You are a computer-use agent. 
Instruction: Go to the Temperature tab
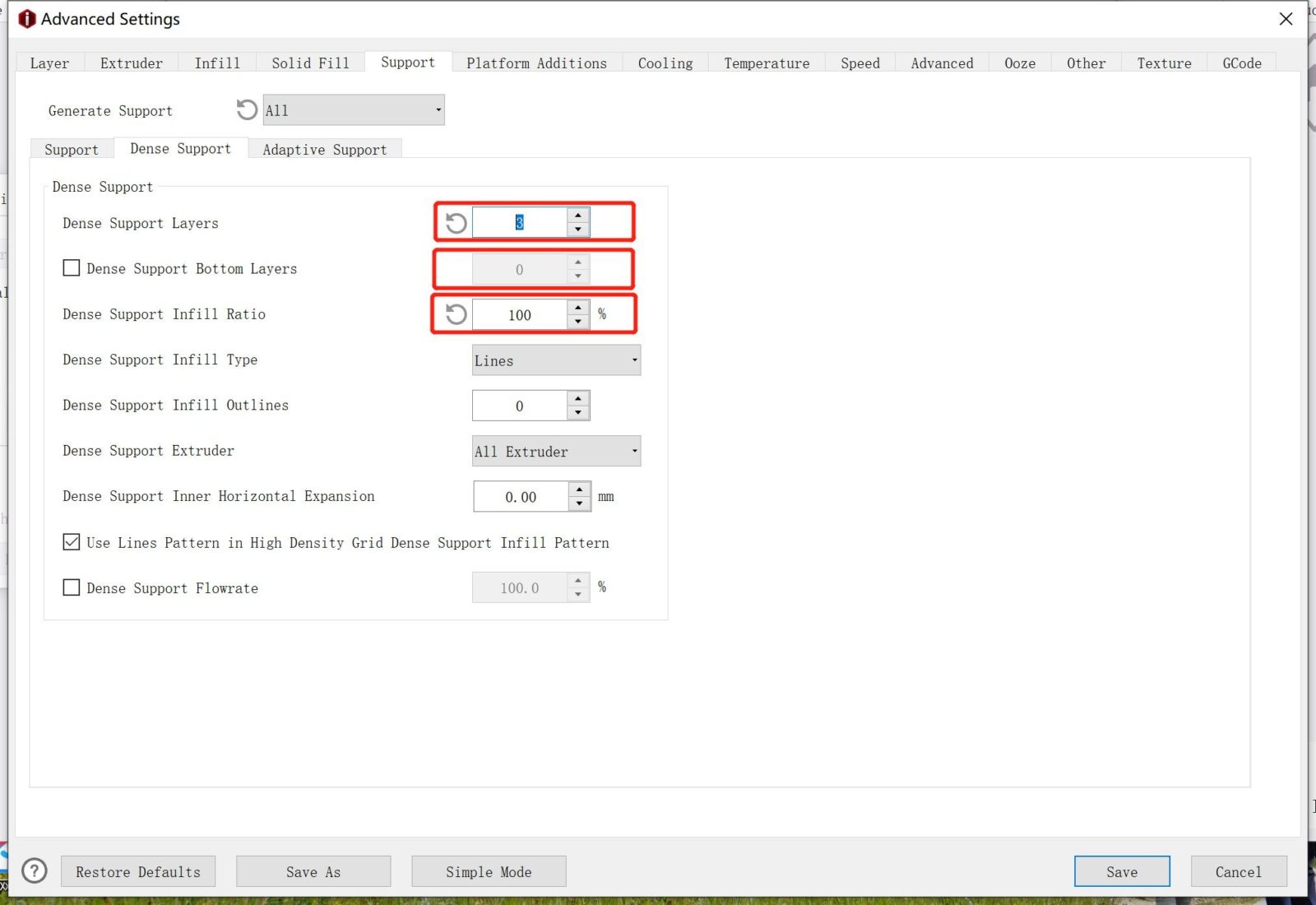point(767,63)
